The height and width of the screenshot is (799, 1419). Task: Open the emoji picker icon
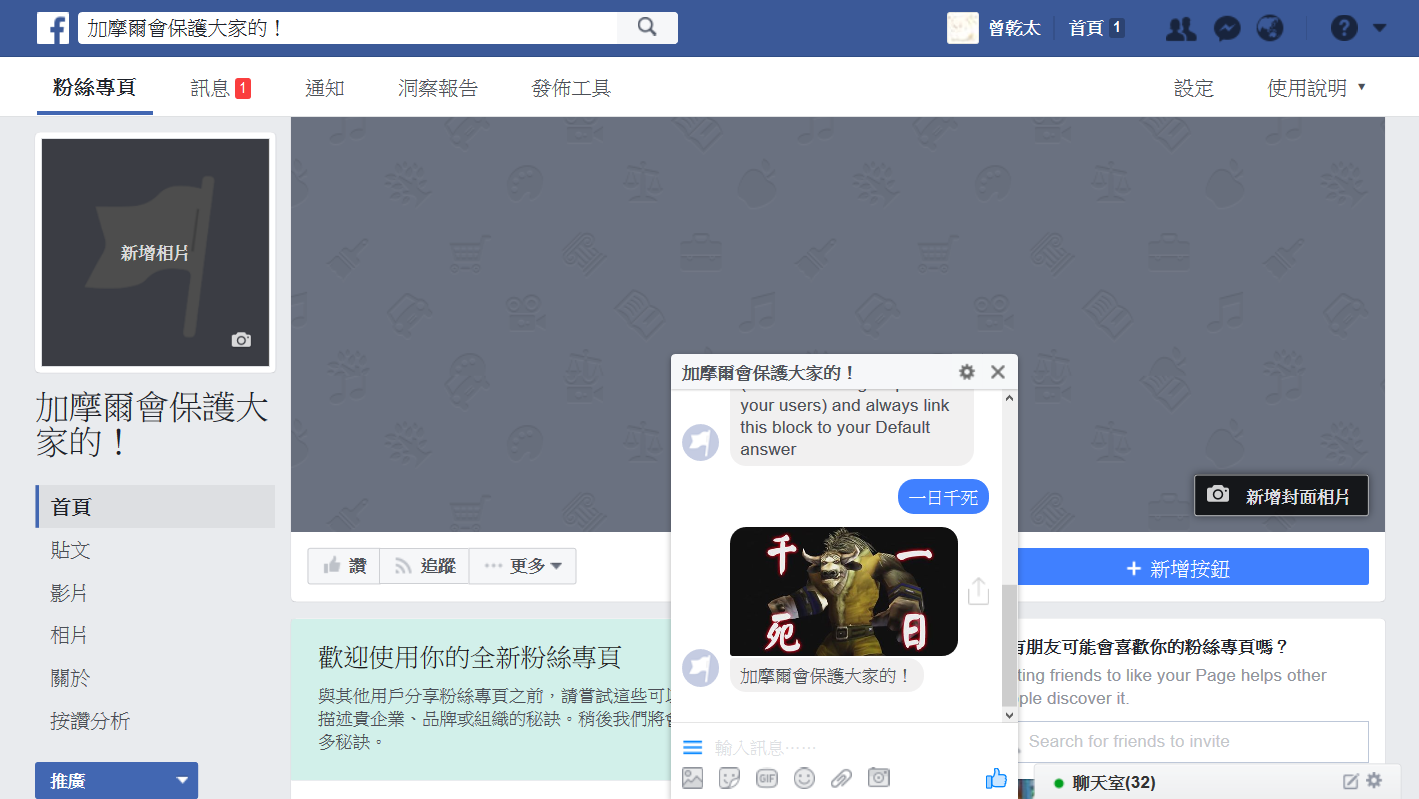804,778
